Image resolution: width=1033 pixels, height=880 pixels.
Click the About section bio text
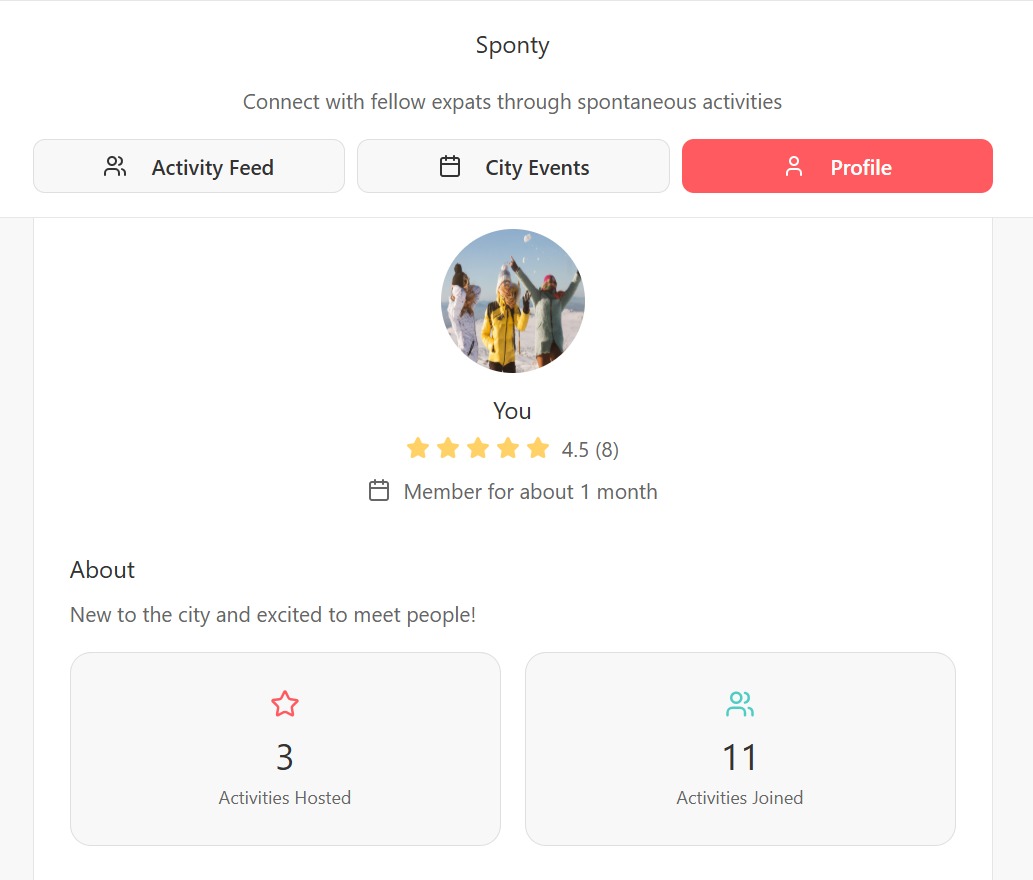273,615
